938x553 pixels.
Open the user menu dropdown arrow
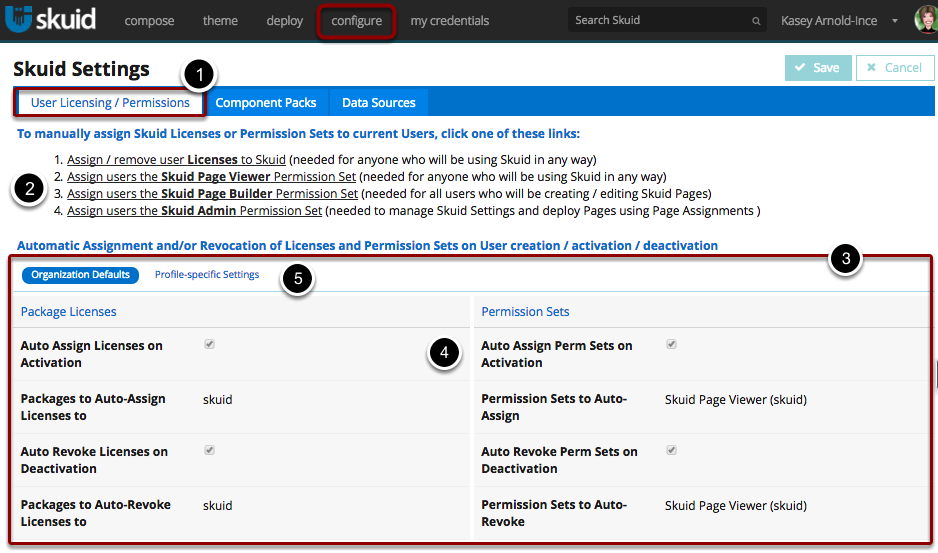pyautogui.click(x=893, y=21)
